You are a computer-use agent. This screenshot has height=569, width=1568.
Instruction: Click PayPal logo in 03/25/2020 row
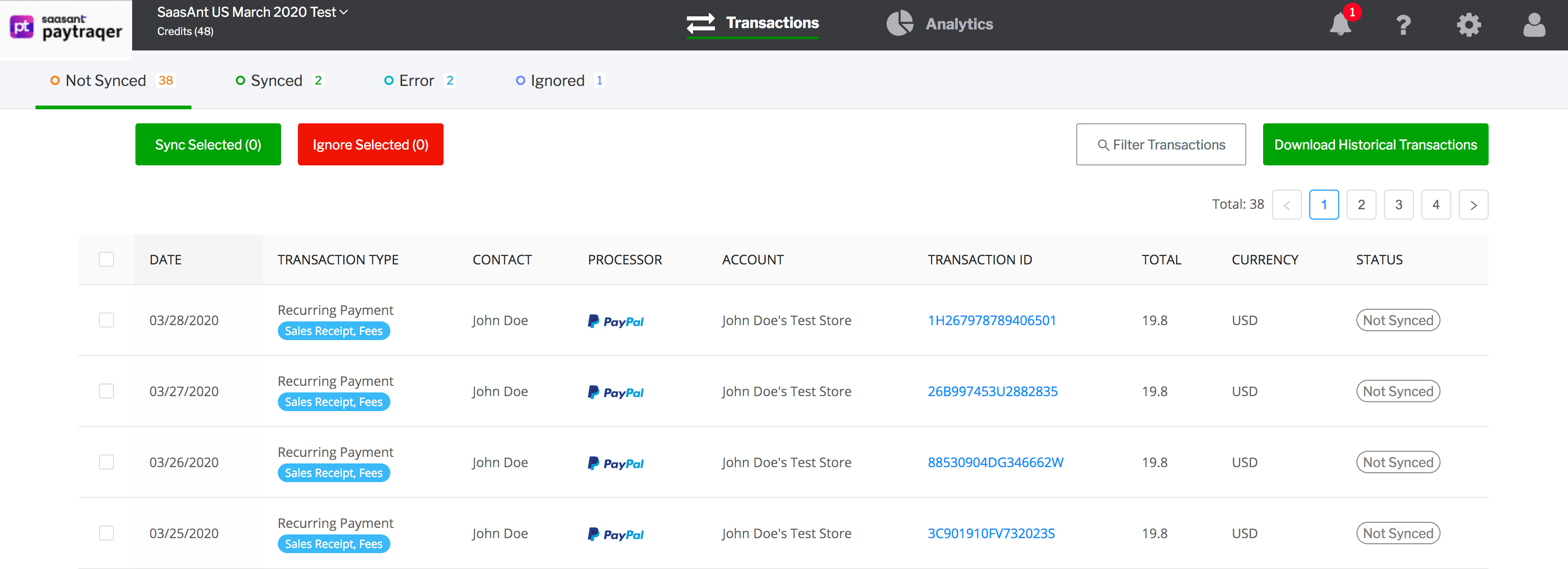[615, 534]
